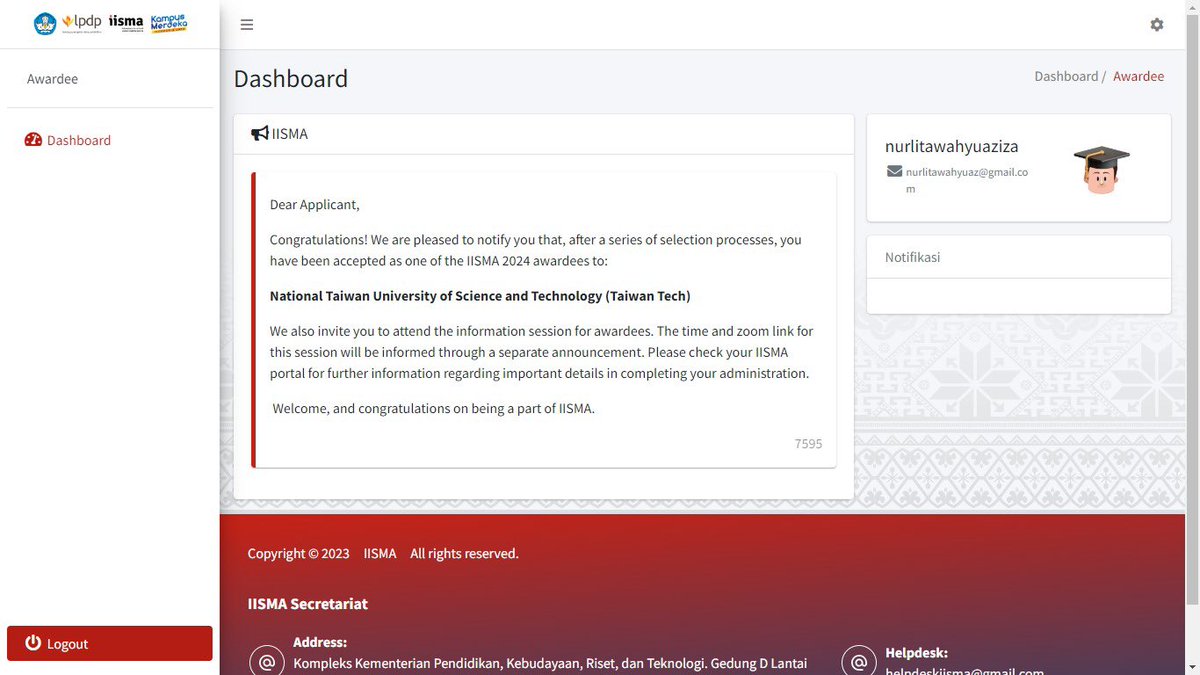Click the Kemdikbud logo in header
Image resolution: width=1200 pixels, height=675 pixels.
(x=45, y=23)
